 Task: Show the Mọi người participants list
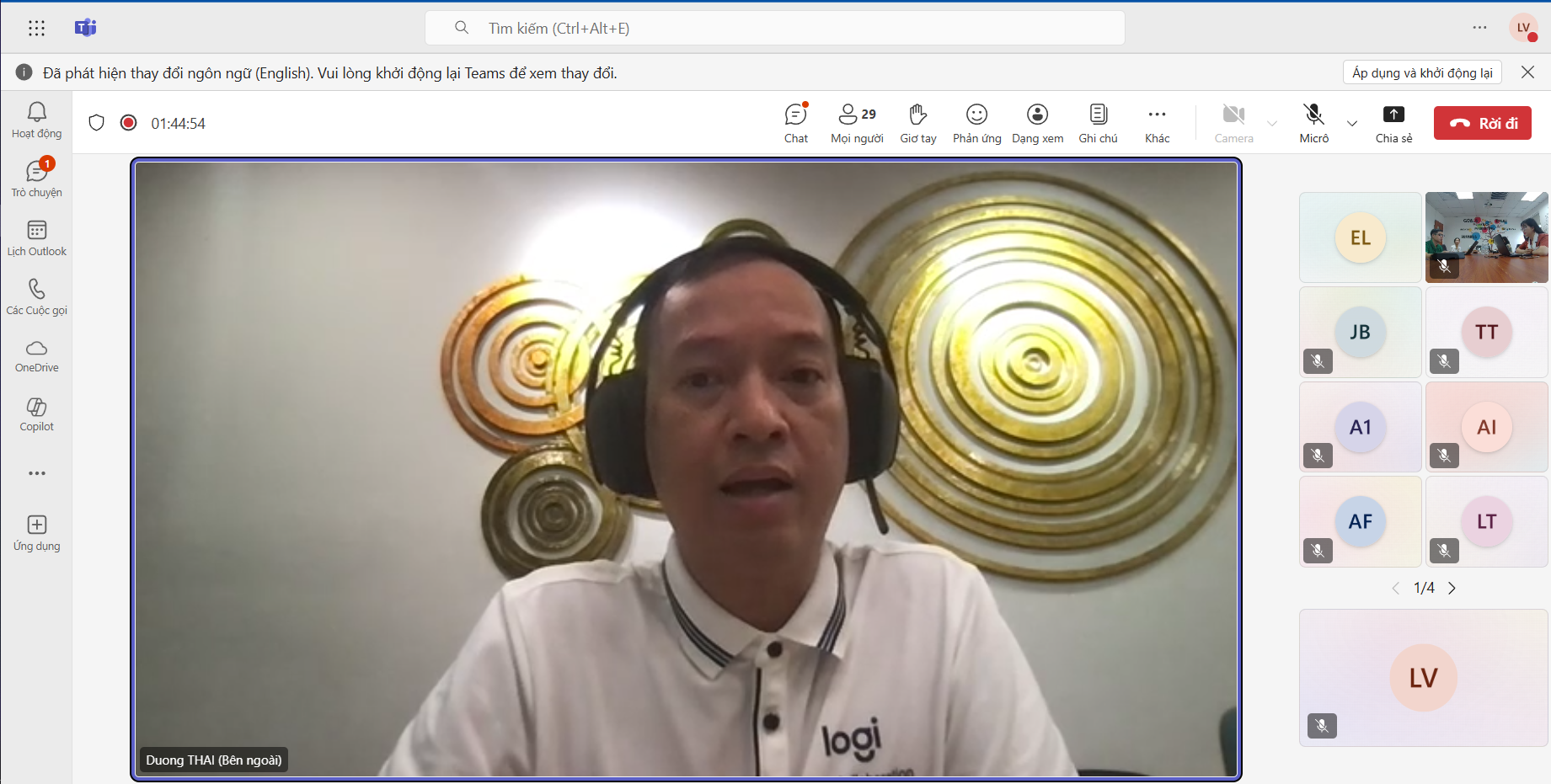click(857, 123)
